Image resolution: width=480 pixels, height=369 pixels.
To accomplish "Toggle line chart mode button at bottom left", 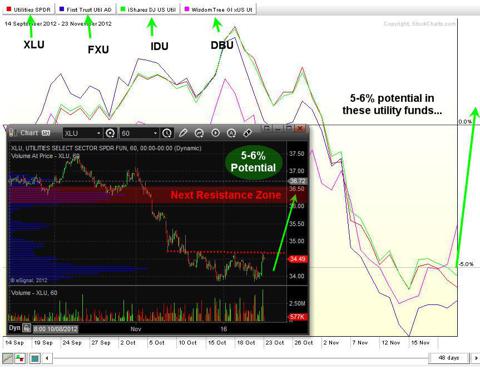I will point(7,359).
